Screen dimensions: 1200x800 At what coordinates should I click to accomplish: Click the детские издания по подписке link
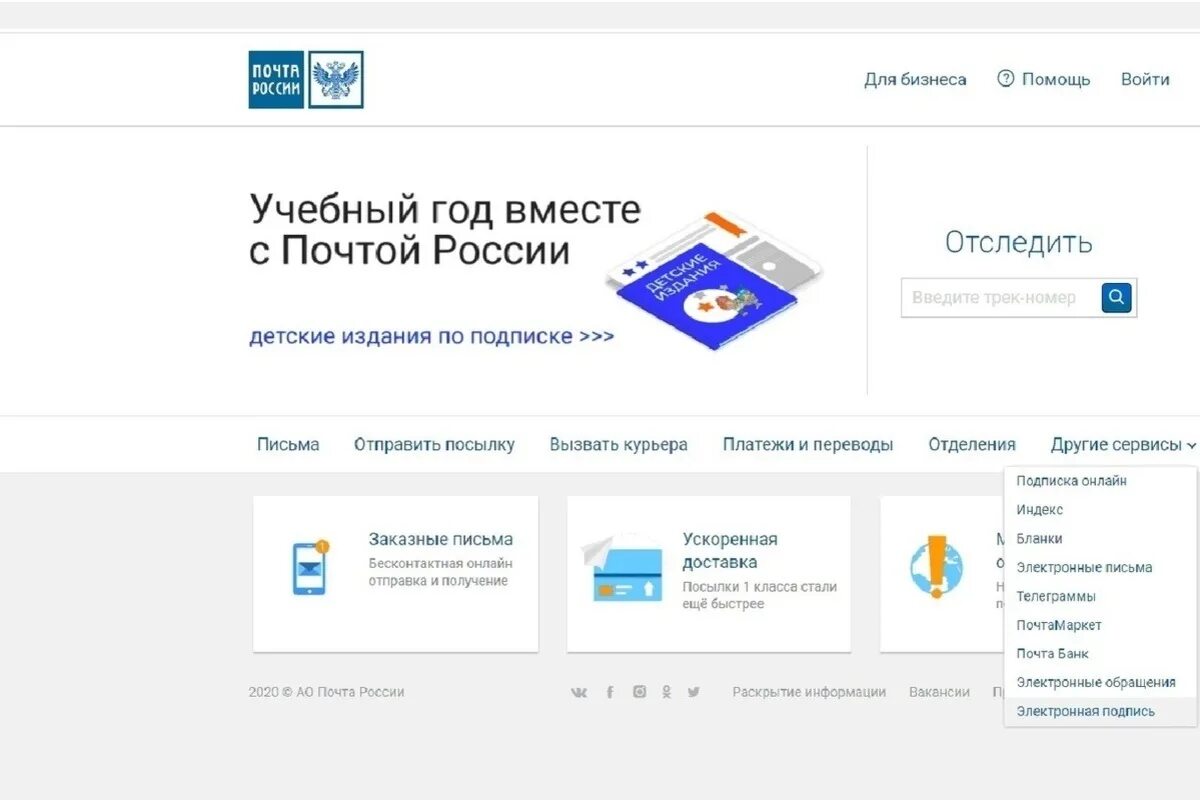point(431,336)
